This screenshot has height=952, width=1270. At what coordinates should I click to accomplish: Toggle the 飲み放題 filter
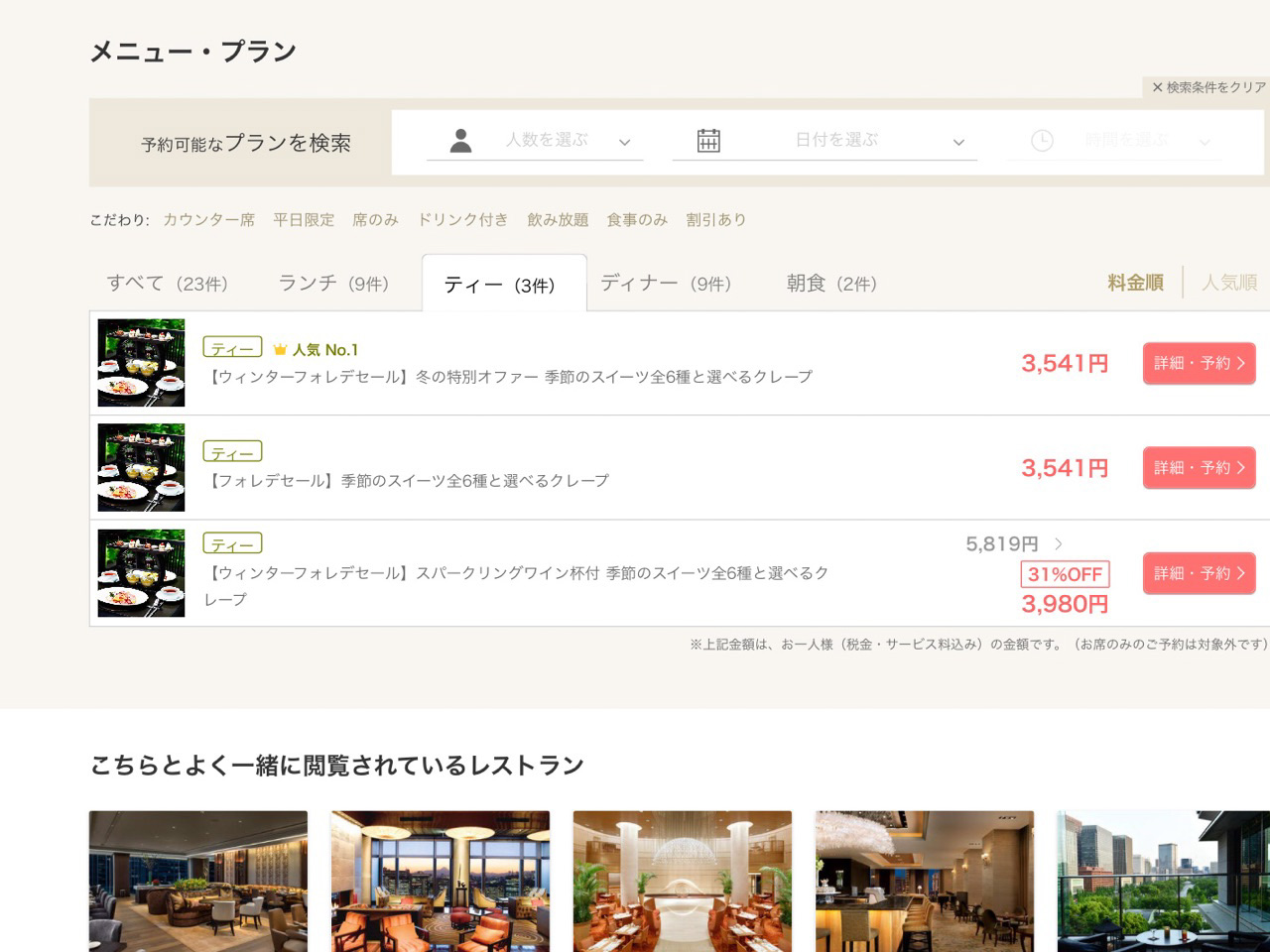click(558, 219)
